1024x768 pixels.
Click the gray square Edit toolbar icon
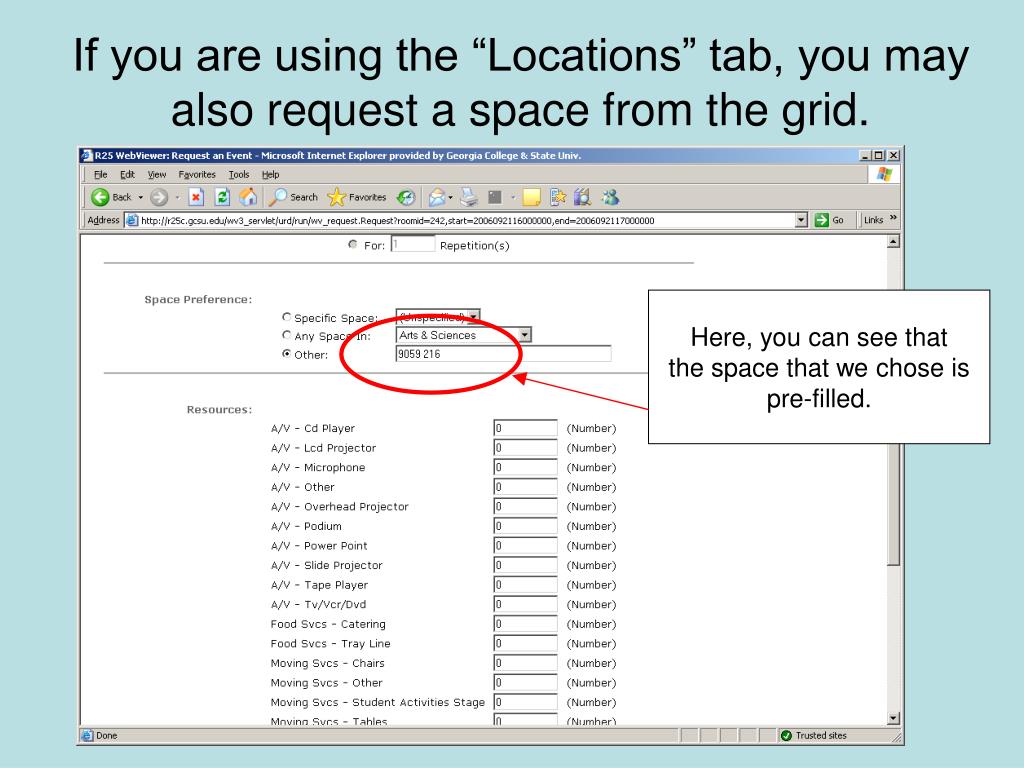495,197
